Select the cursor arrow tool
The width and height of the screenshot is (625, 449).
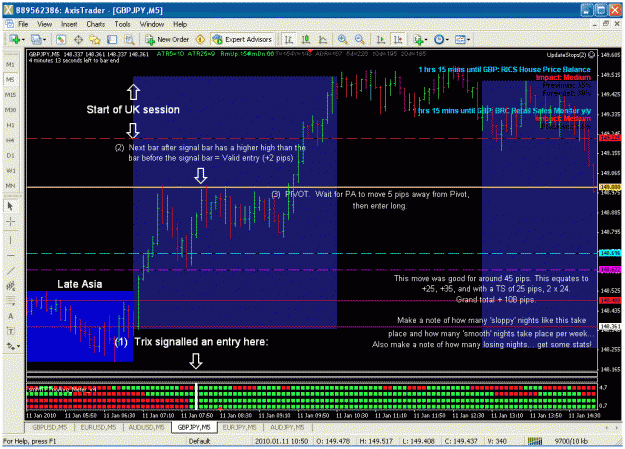(x=10, y=206)
